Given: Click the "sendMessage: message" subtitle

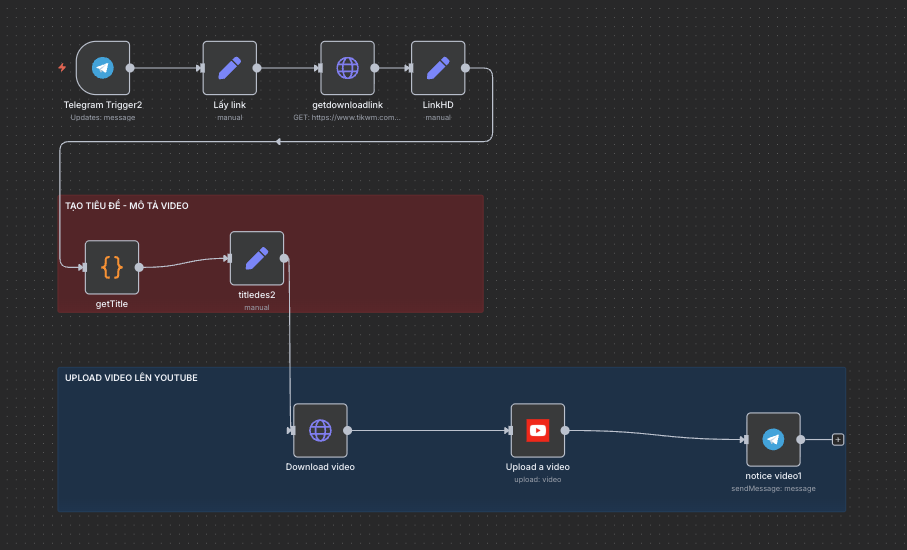Looking at the screenshot, I should coord(773,489).
